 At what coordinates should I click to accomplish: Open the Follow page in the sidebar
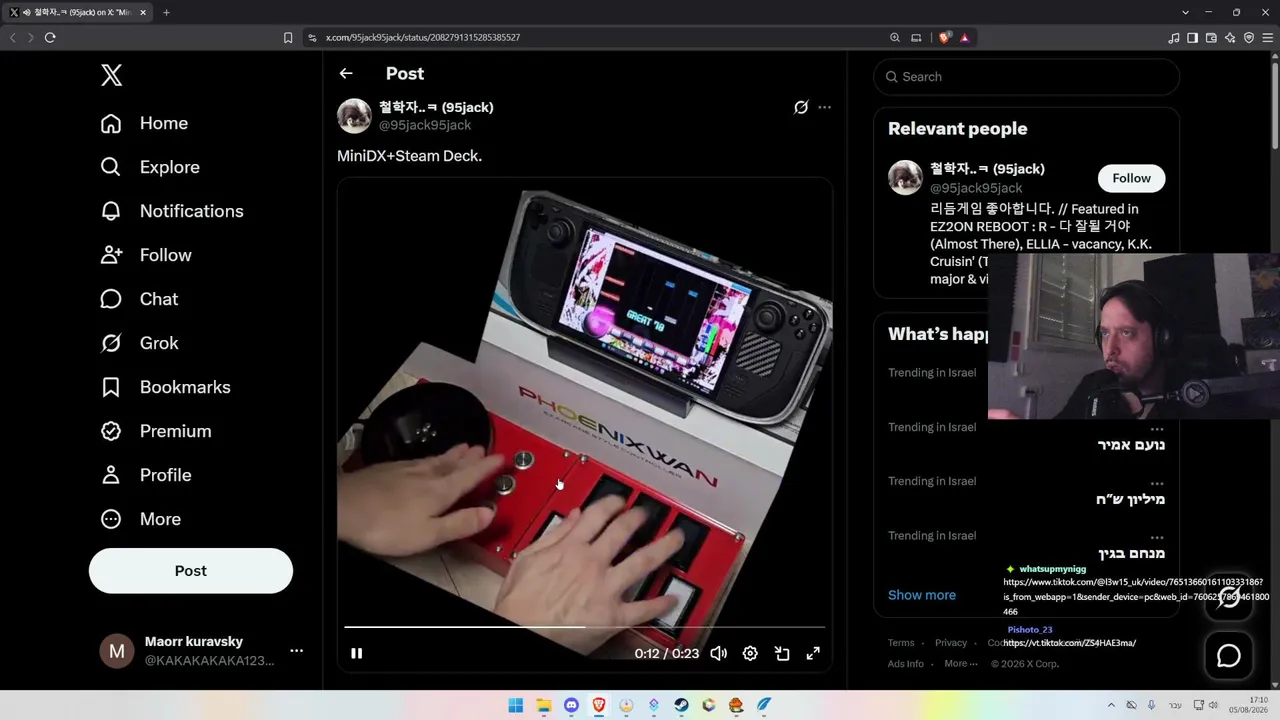(146, 255)
